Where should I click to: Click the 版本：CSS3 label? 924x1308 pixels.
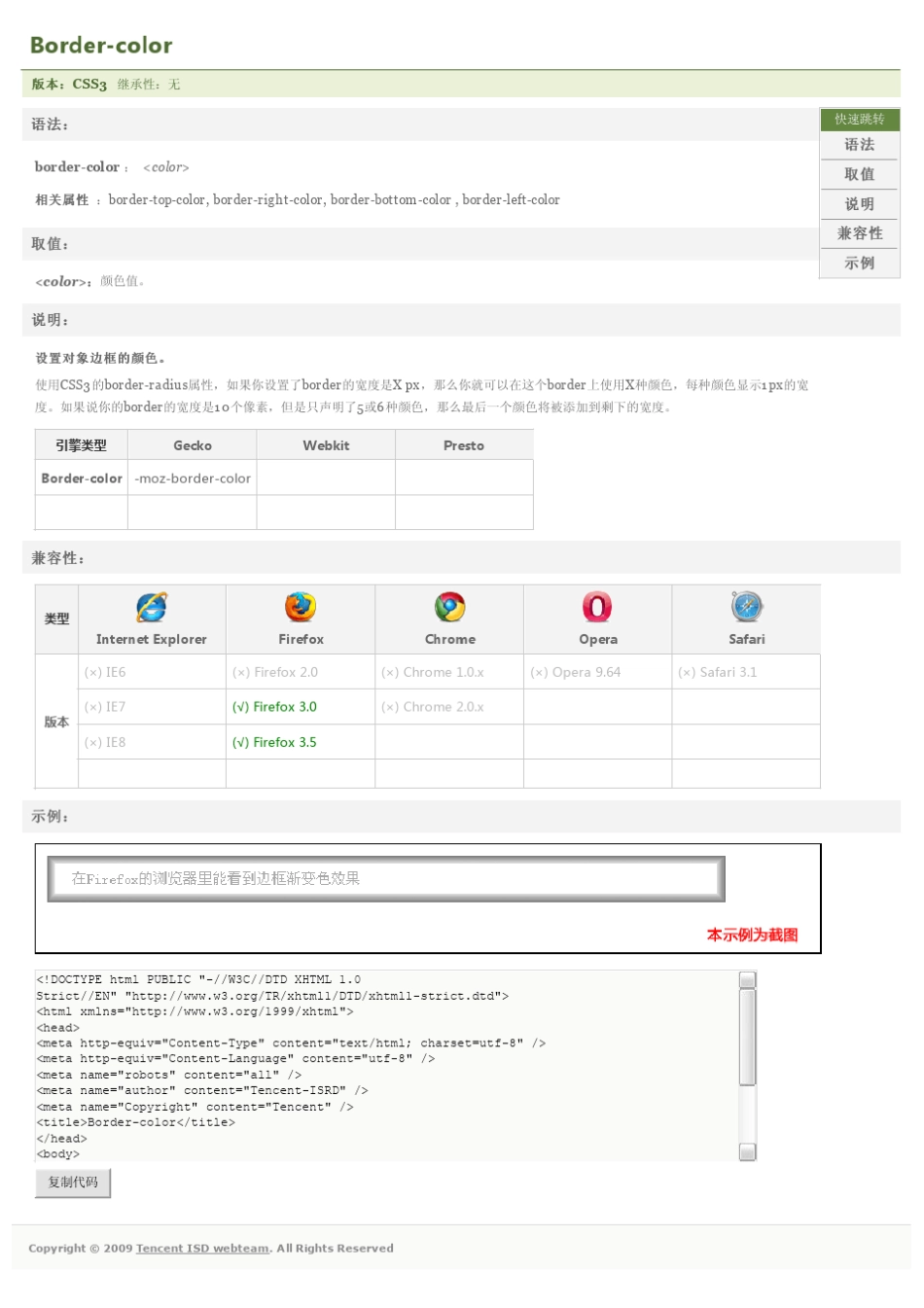click(69, 85)
